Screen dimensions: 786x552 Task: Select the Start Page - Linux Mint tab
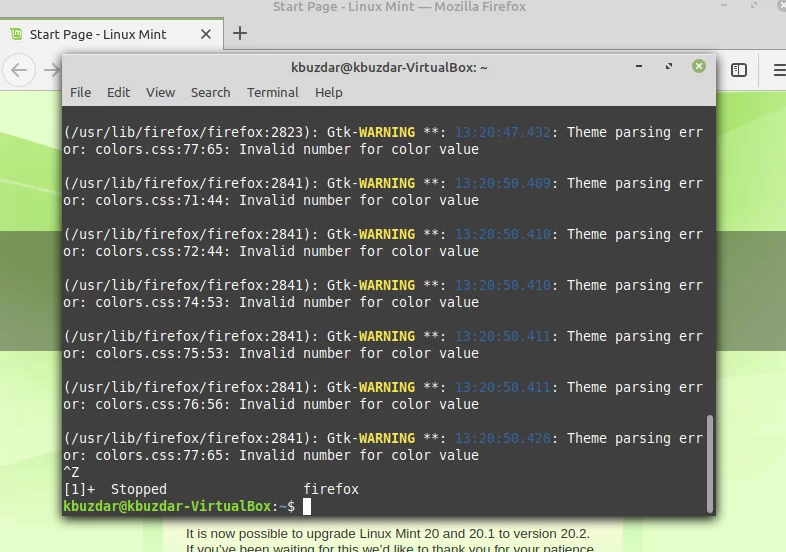[x=111, y=34]
